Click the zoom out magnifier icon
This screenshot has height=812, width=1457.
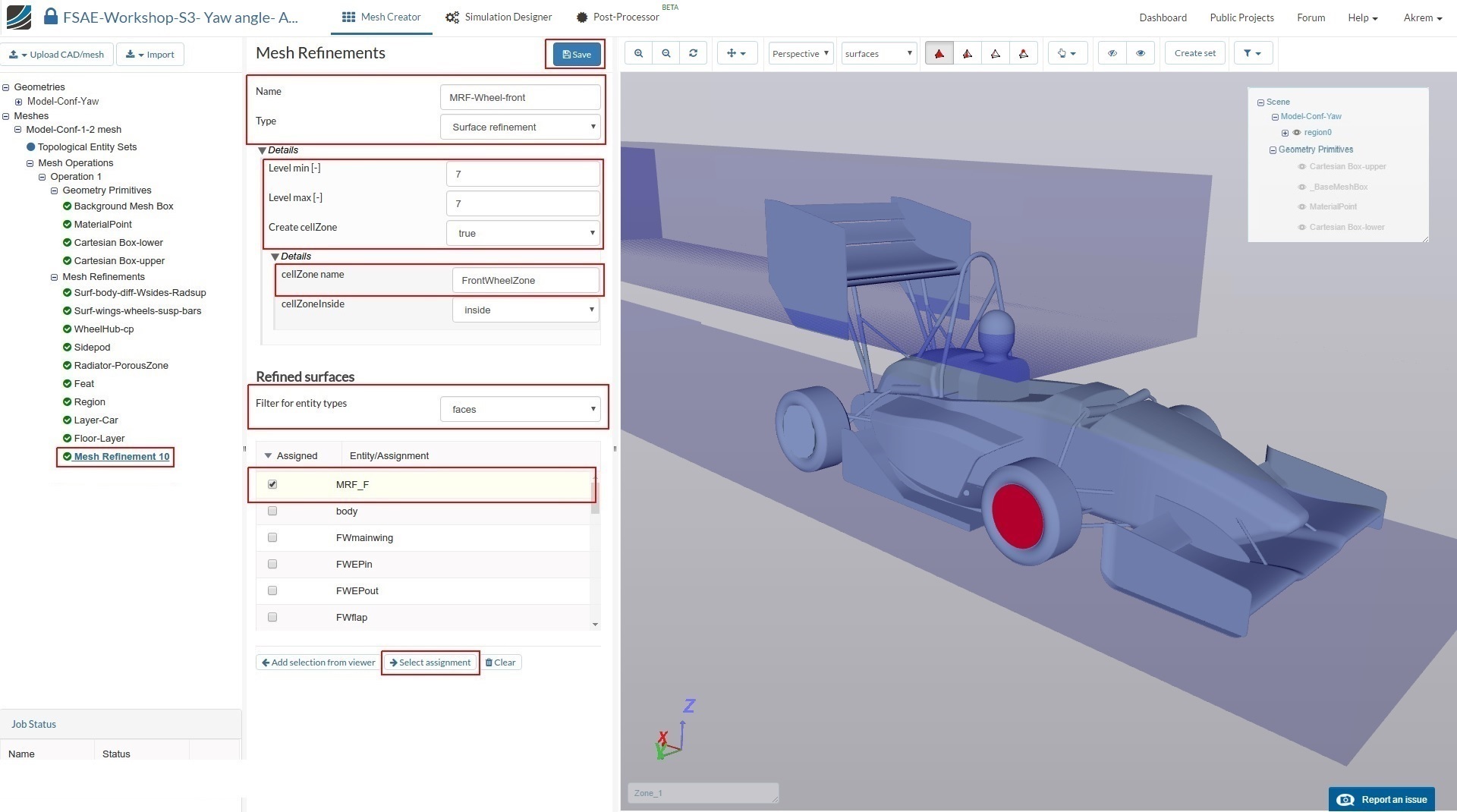666,53
